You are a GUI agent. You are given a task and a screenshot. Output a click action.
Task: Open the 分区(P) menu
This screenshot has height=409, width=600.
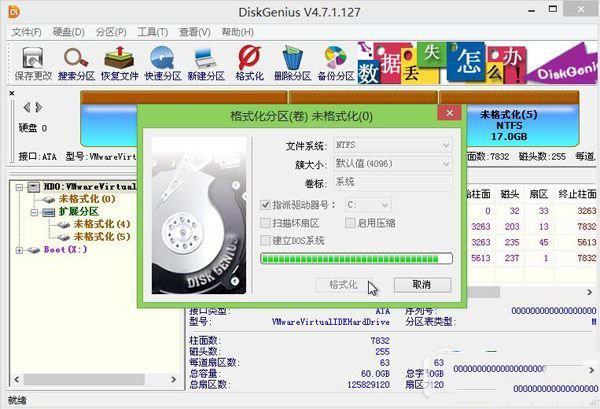(111, 32)
